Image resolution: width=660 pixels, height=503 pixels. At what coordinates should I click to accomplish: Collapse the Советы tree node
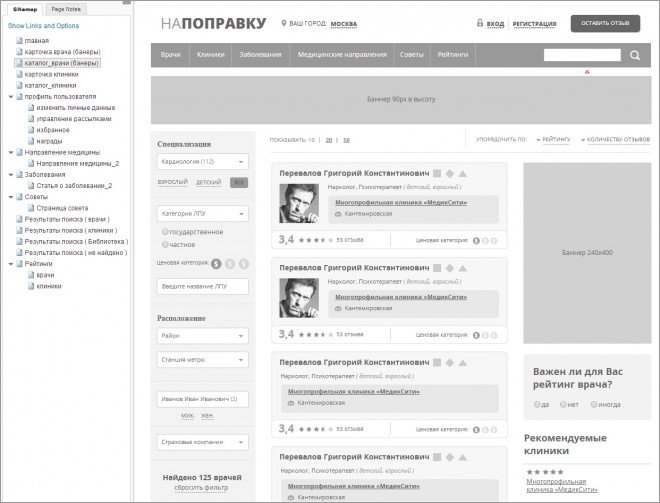pyautogui.click(x=11, y=197)
